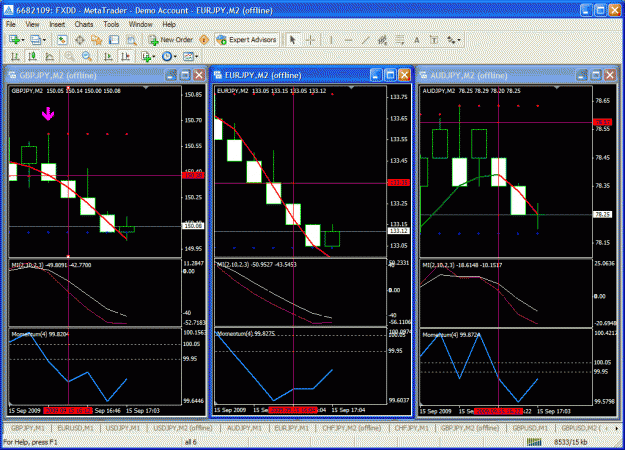The width and height of the screenshot is (625, 450).
Task: Click the magenta down arrow on GBPJPY chart
Action: pyautogui.click(x=48, y=114)
